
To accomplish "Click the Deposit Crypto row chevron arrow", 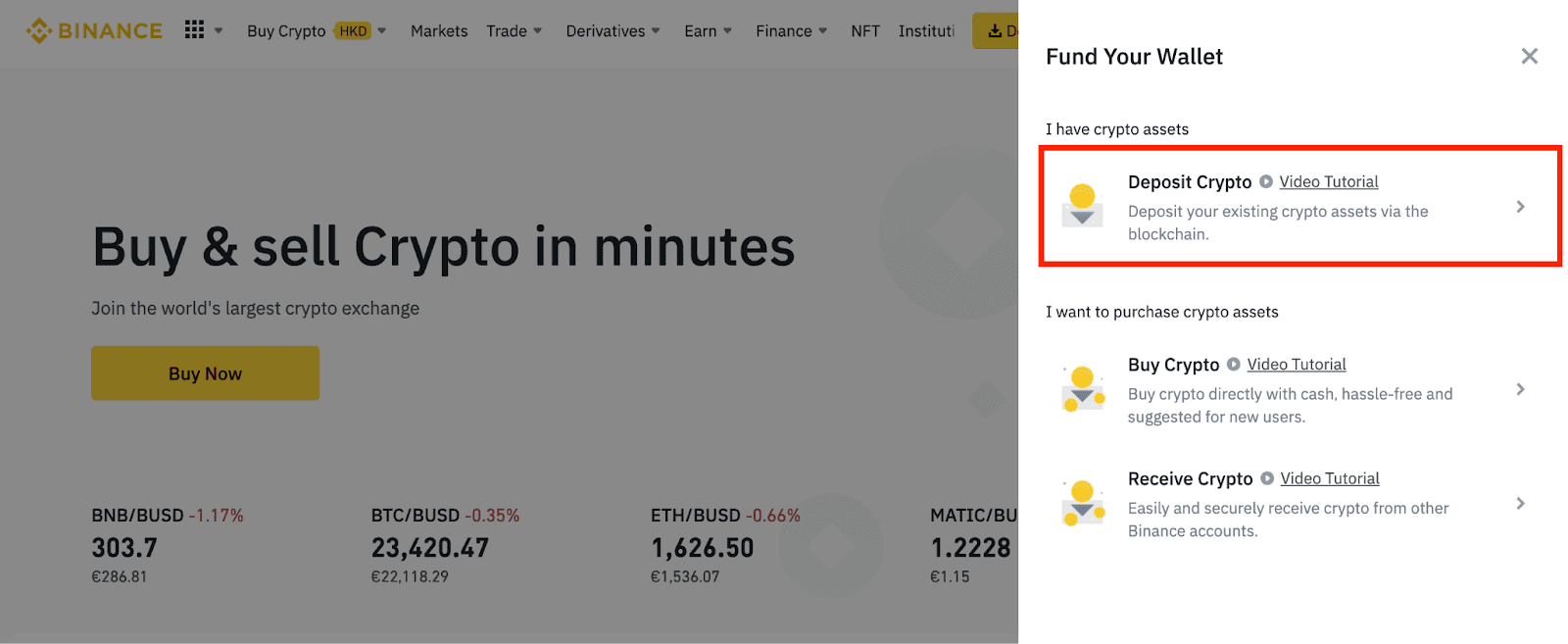I will 1520,207.
